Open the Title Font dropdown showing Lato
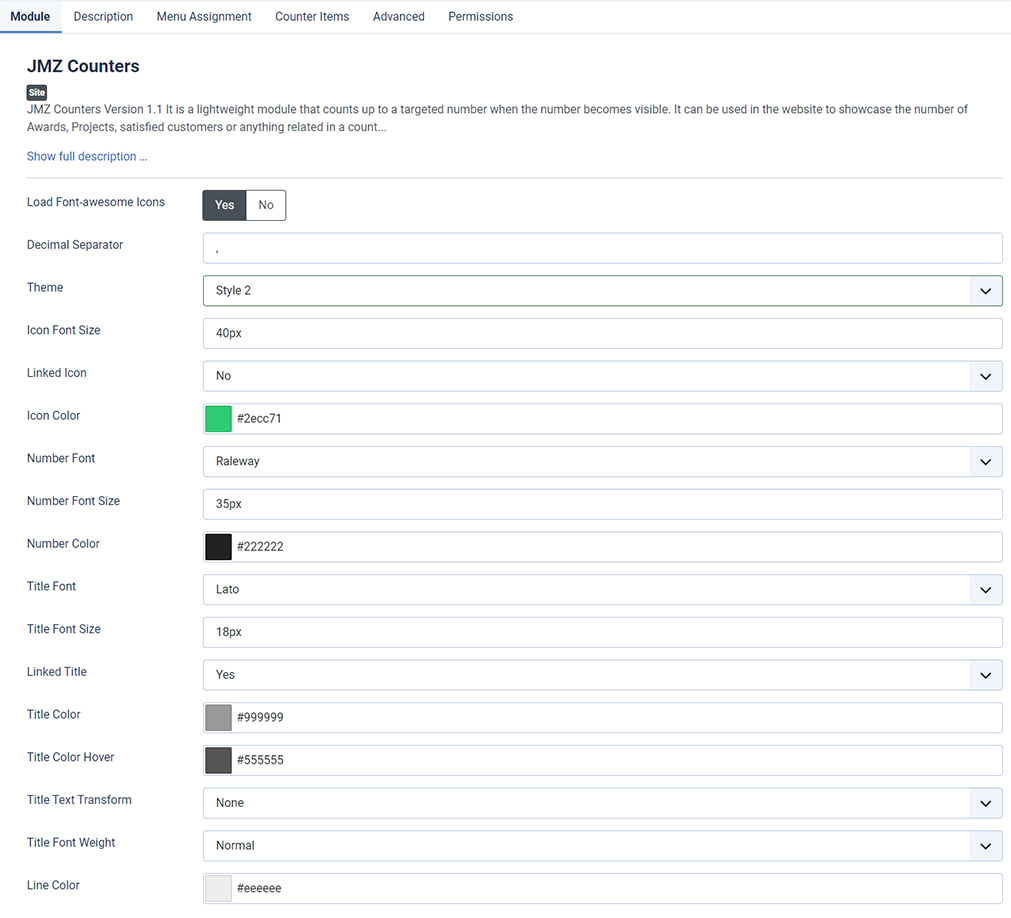 click(602, 589)
